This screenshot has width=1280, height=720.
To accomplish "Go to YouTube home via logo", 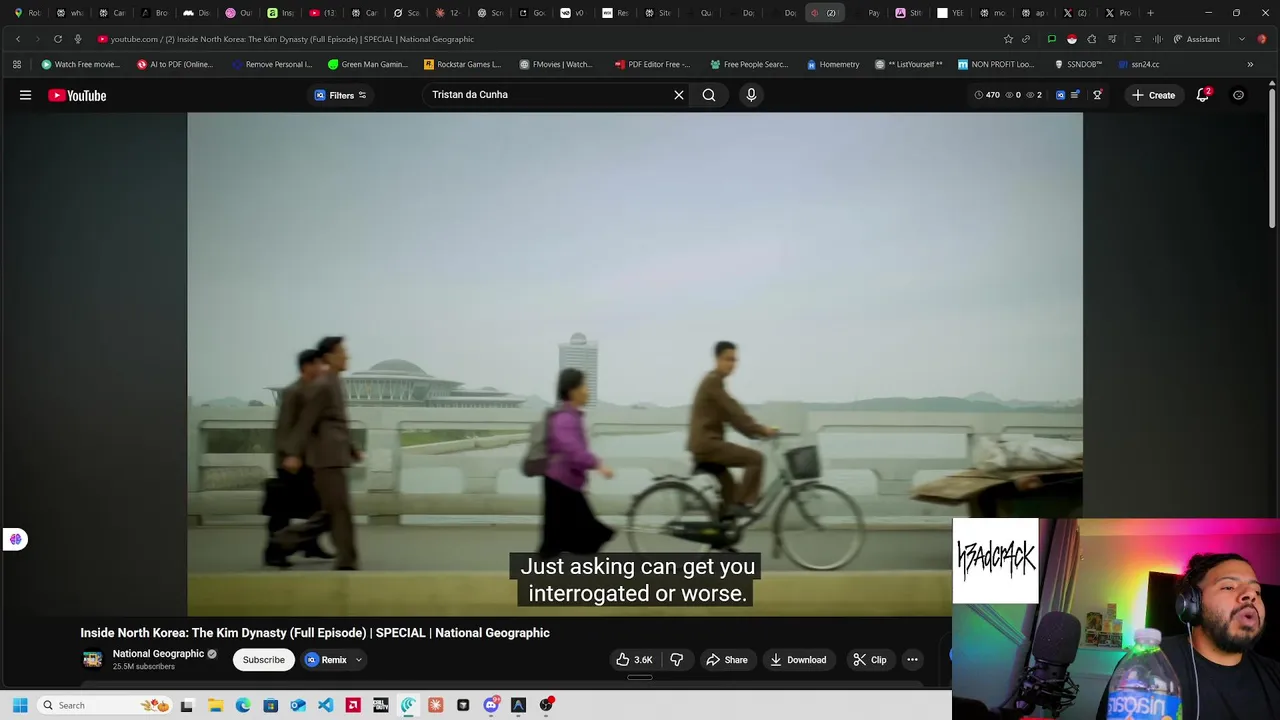I will pos(77,95).
